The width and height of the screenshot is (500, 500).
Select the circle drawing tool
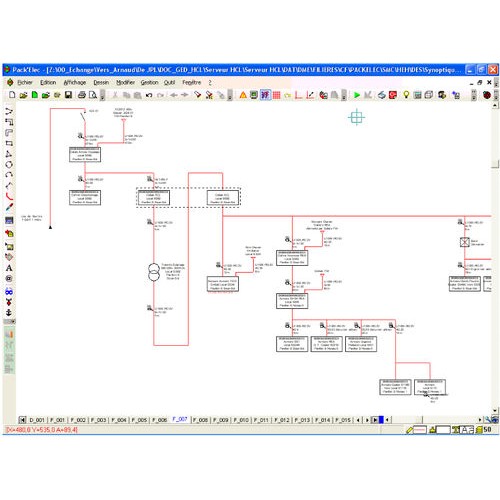point(9,165)
